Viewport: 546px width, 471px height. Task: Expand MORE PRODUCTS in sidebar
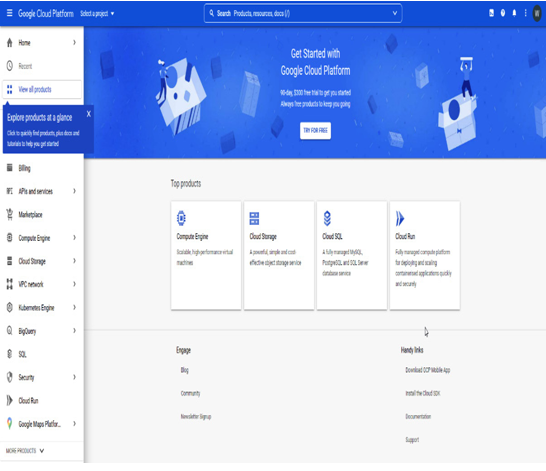(25, 451)
